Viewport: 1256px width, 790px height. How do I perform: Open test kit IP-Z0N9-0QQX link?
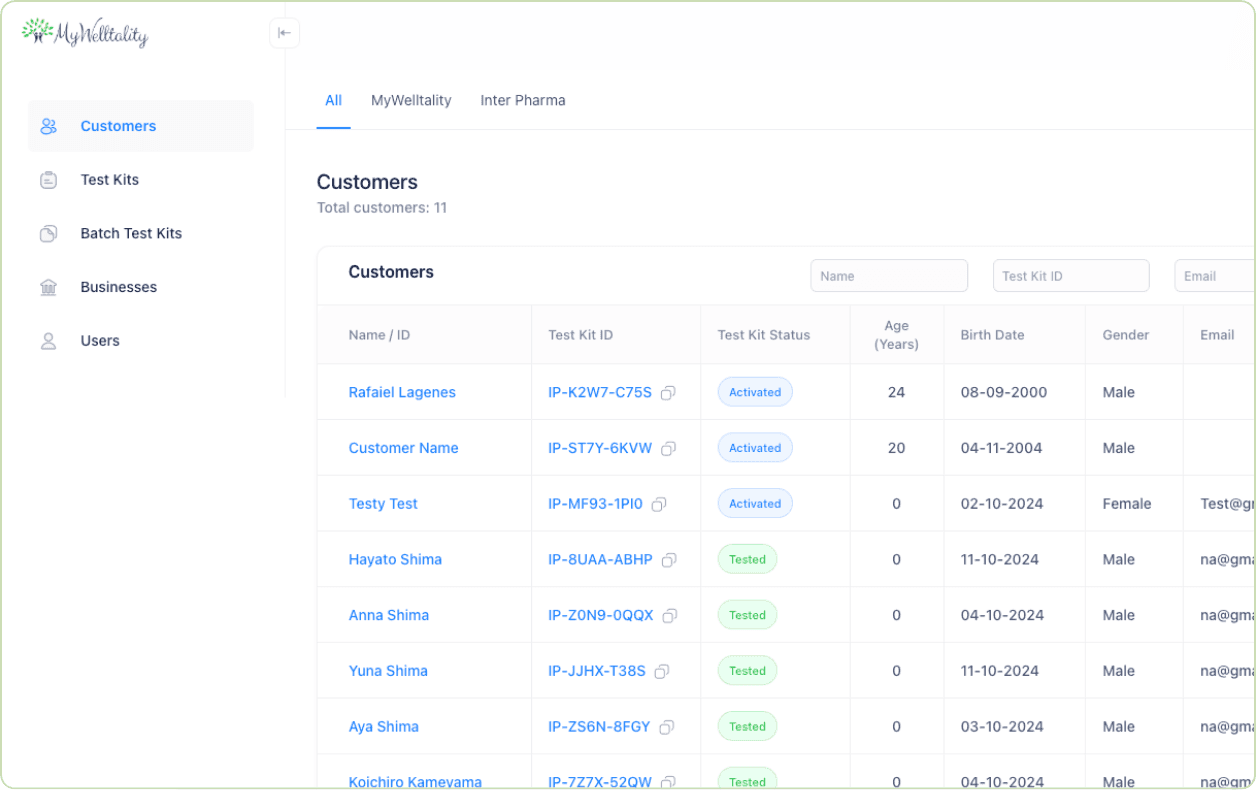[601, 615]
